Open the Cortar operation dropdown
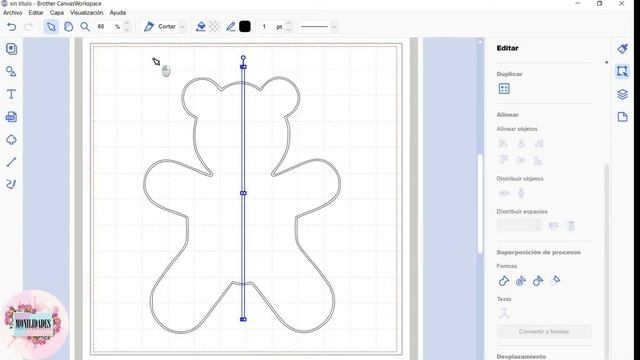 [x=182, y=27]
